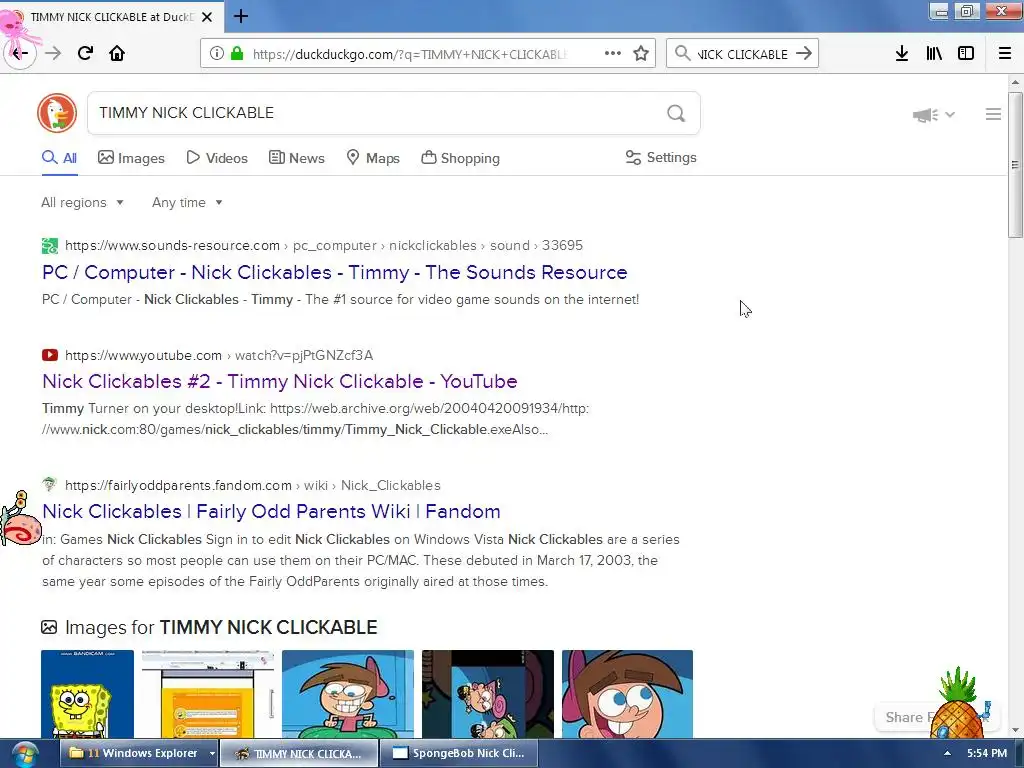1024x768 pixels.
Task: Click the images icon beside Images for heading
Action: tap(49, 628)
